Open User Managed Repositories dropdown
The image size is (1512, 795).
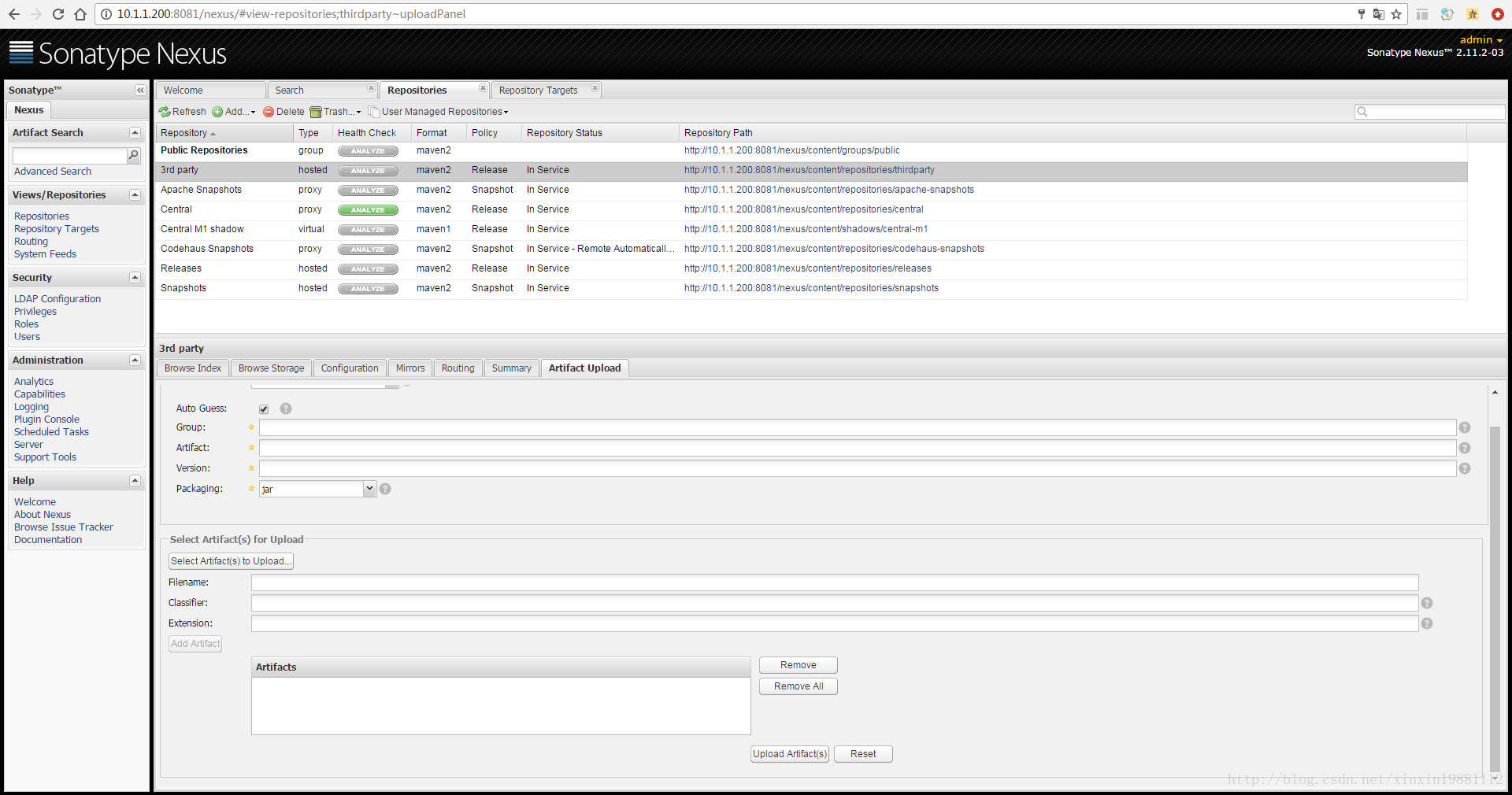click(439, 112)
